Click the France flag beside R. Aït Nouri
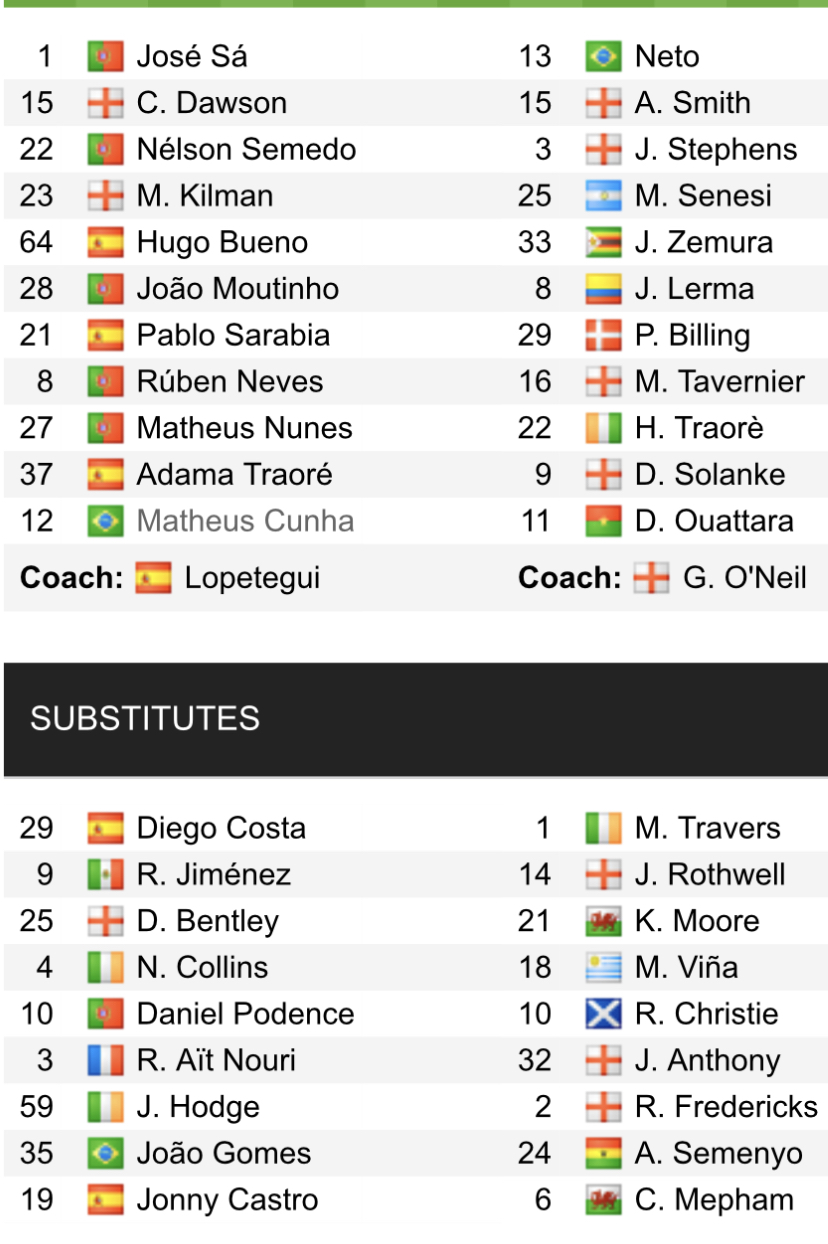Image resolution: width=828 pixels, height=1244 pixels. pos(105,1060)
